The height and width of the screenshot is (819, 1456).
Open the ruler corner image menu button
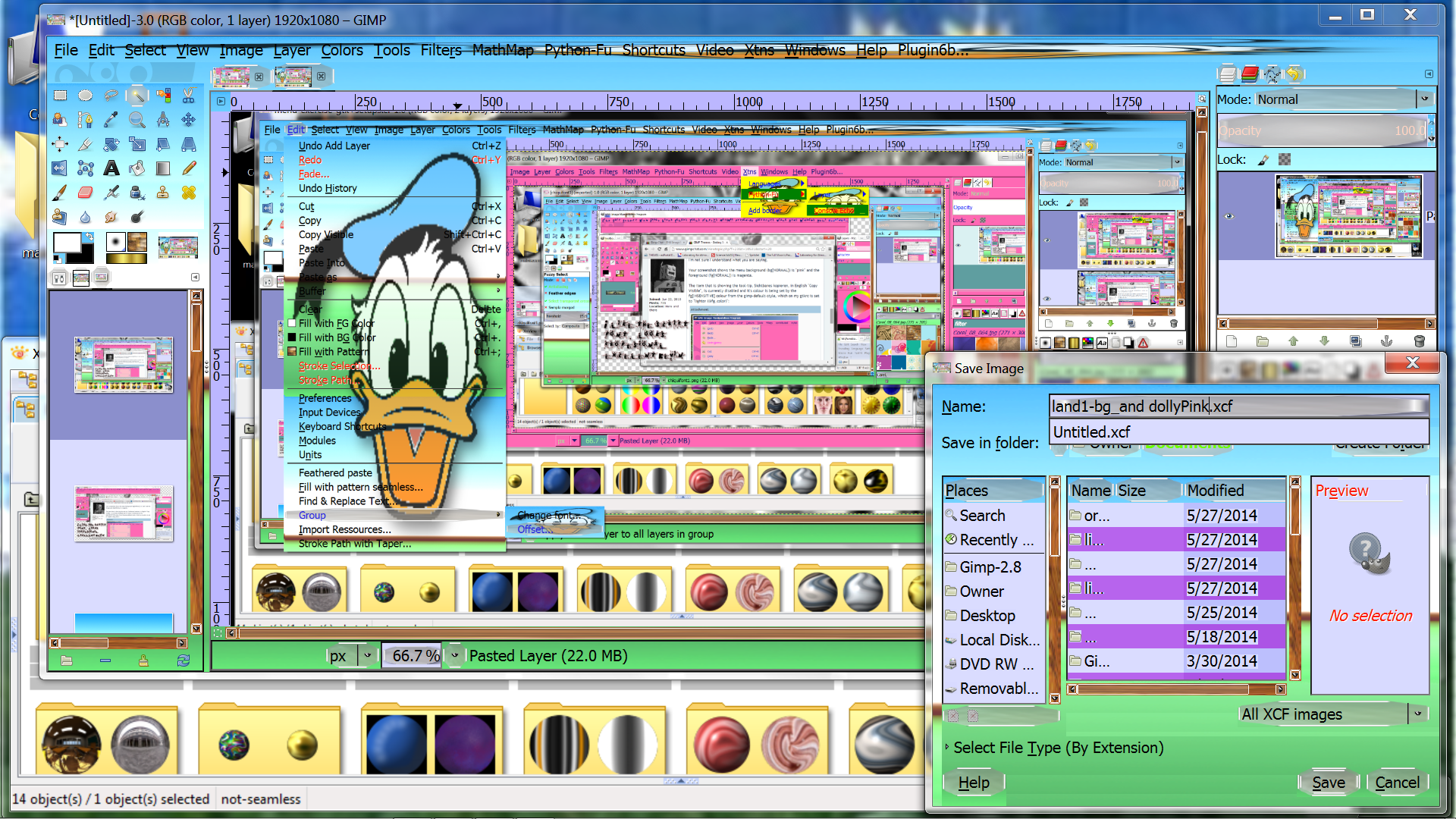coord(221,101)
